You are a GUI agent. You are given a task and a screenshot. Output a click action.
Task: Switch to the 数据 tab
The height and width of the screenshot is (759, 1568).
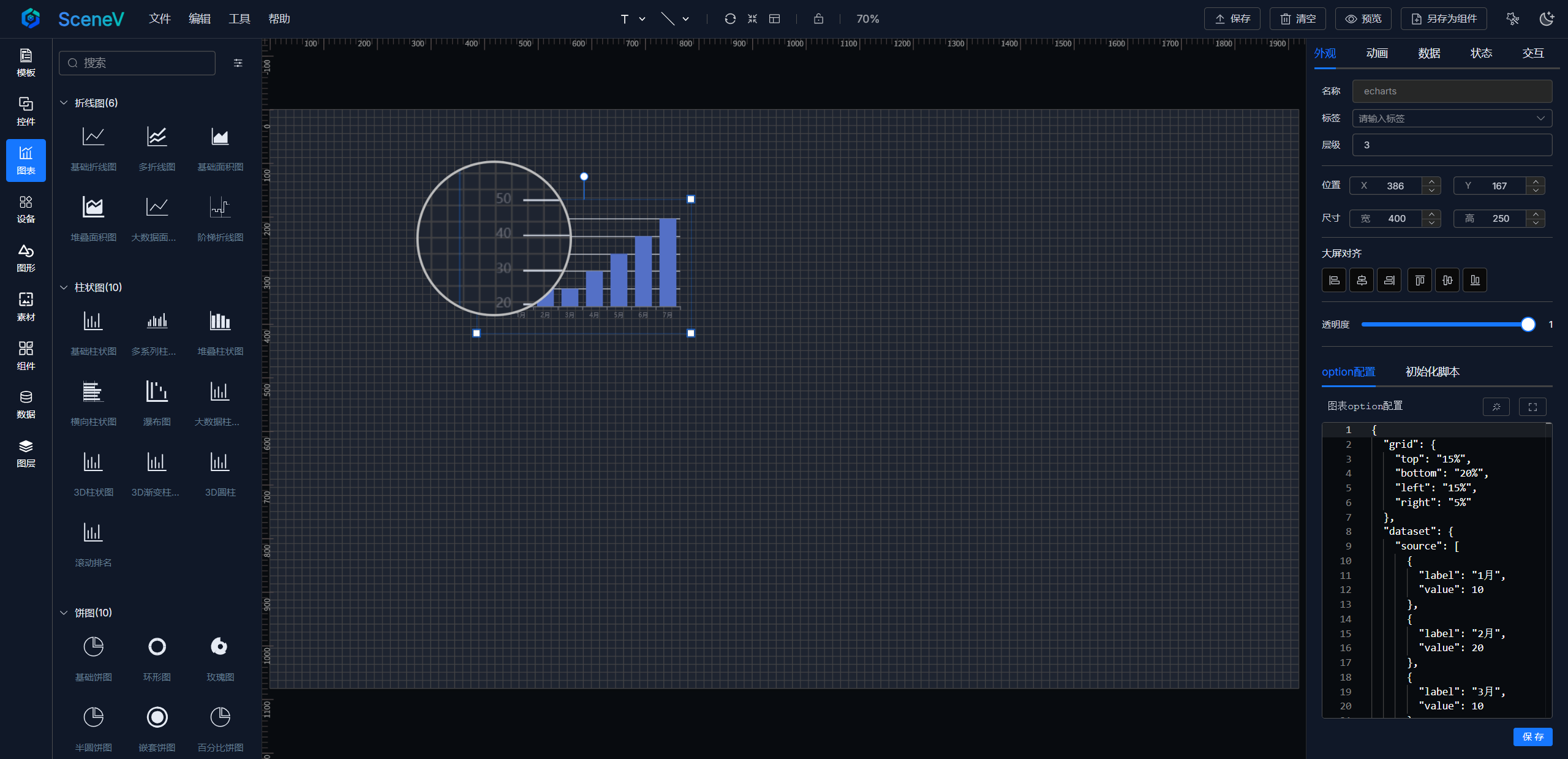pos(1428,53)
